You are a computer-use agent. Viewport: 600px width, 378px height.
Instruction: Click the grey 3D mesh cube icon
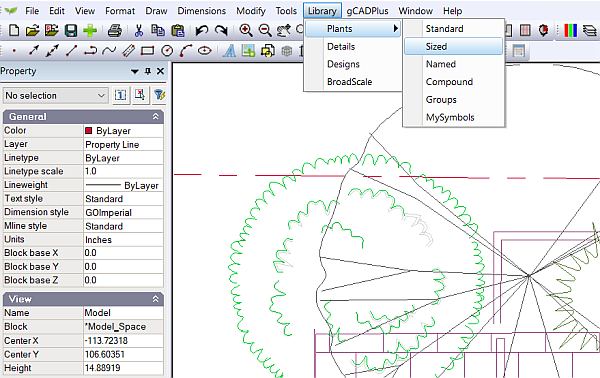[x=287, y=51]
